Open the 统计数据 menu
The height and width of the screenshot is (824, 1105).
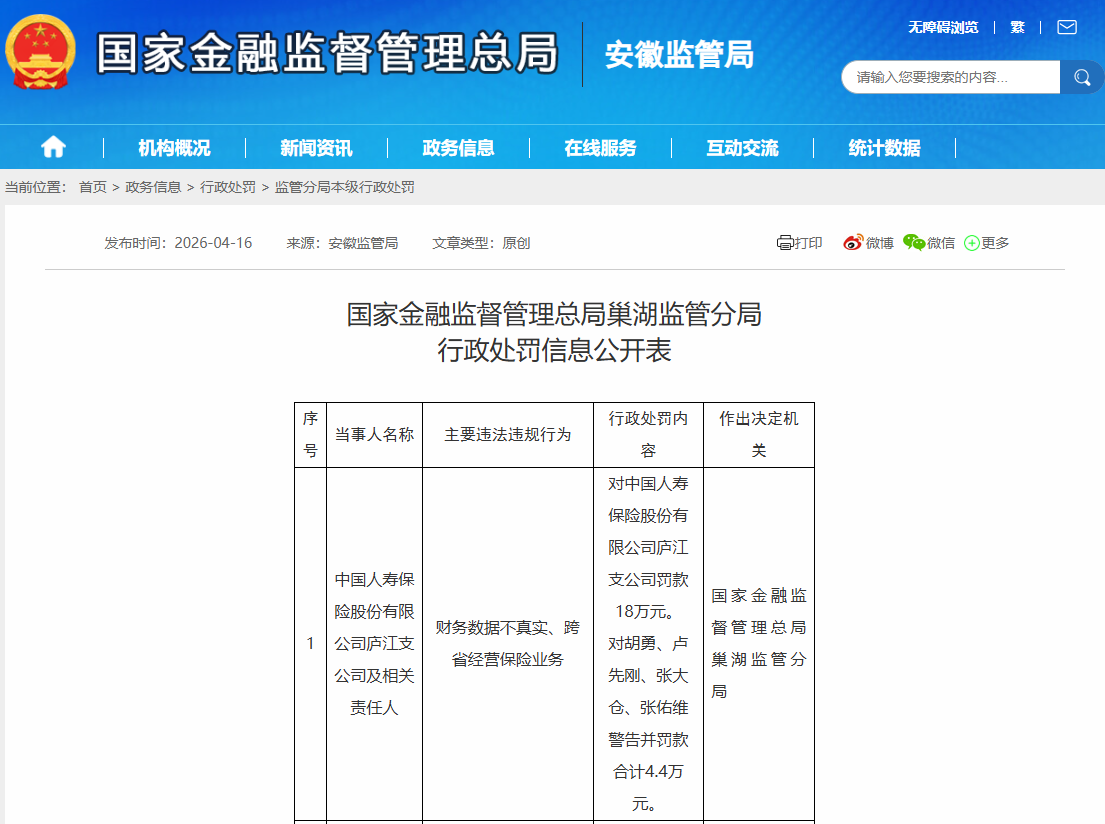[884, 148]
